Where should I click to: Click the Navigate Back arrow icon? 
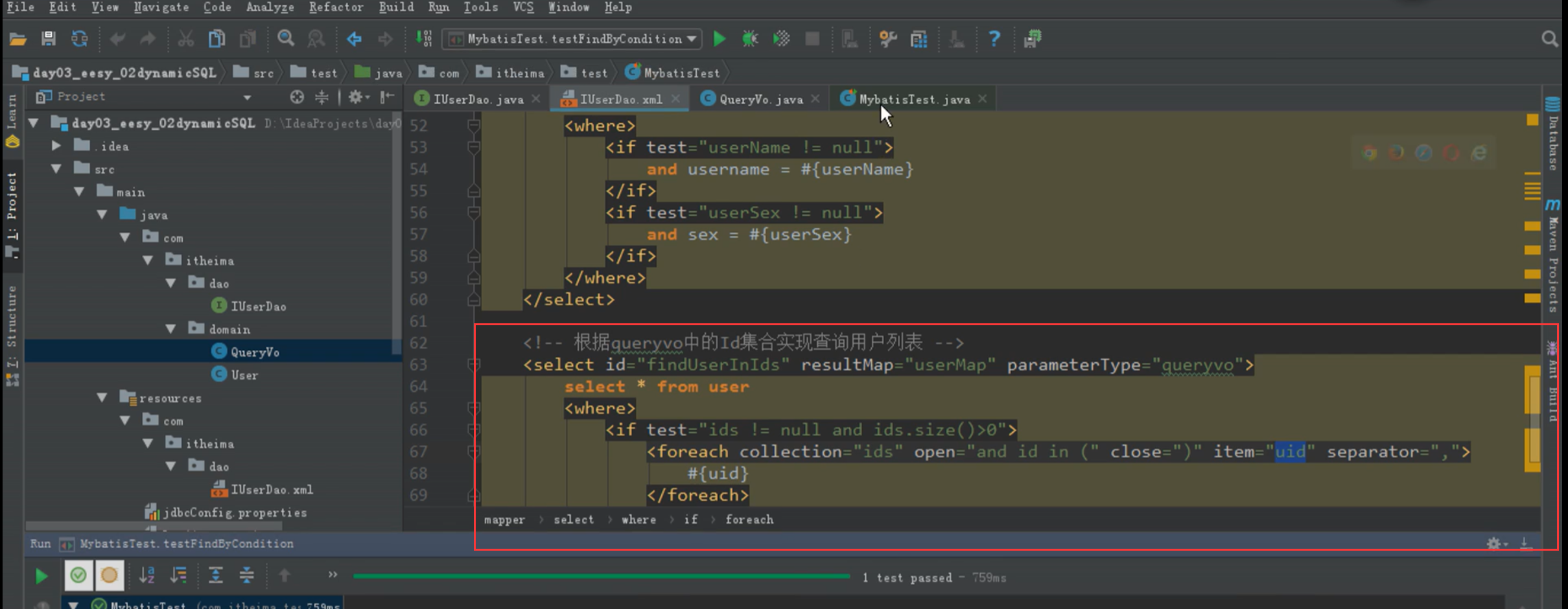[354, 39]
